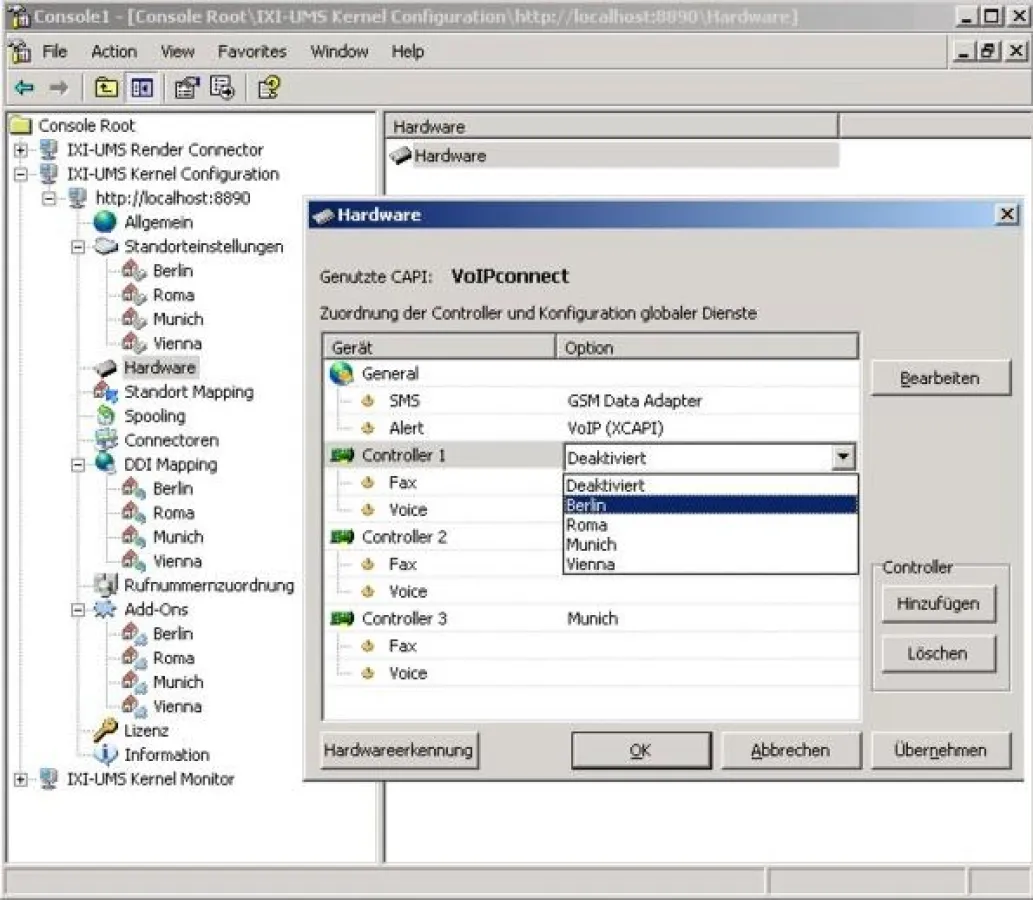This screenshot has height=900, width=1033.
Task: Click the Export List toolbar icon
Action: (222, 88)
